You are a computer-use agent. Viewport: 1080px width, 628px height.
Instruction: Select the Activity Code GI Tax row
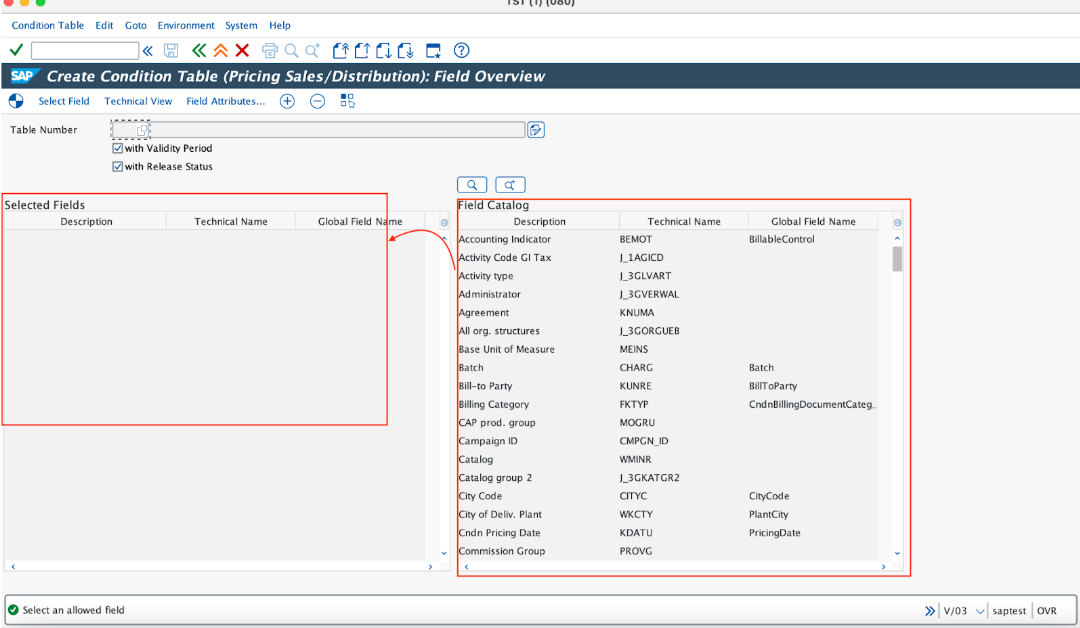click(668, 258)
